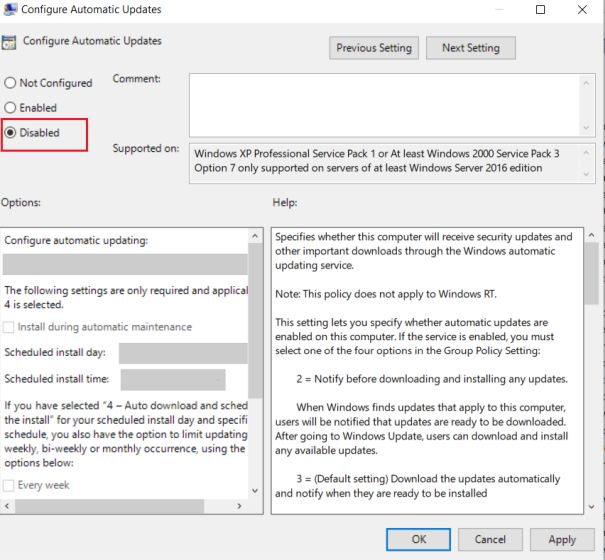Go to the Next Setting
This screenshot has height=560, width=605.
tap(471, 48)
